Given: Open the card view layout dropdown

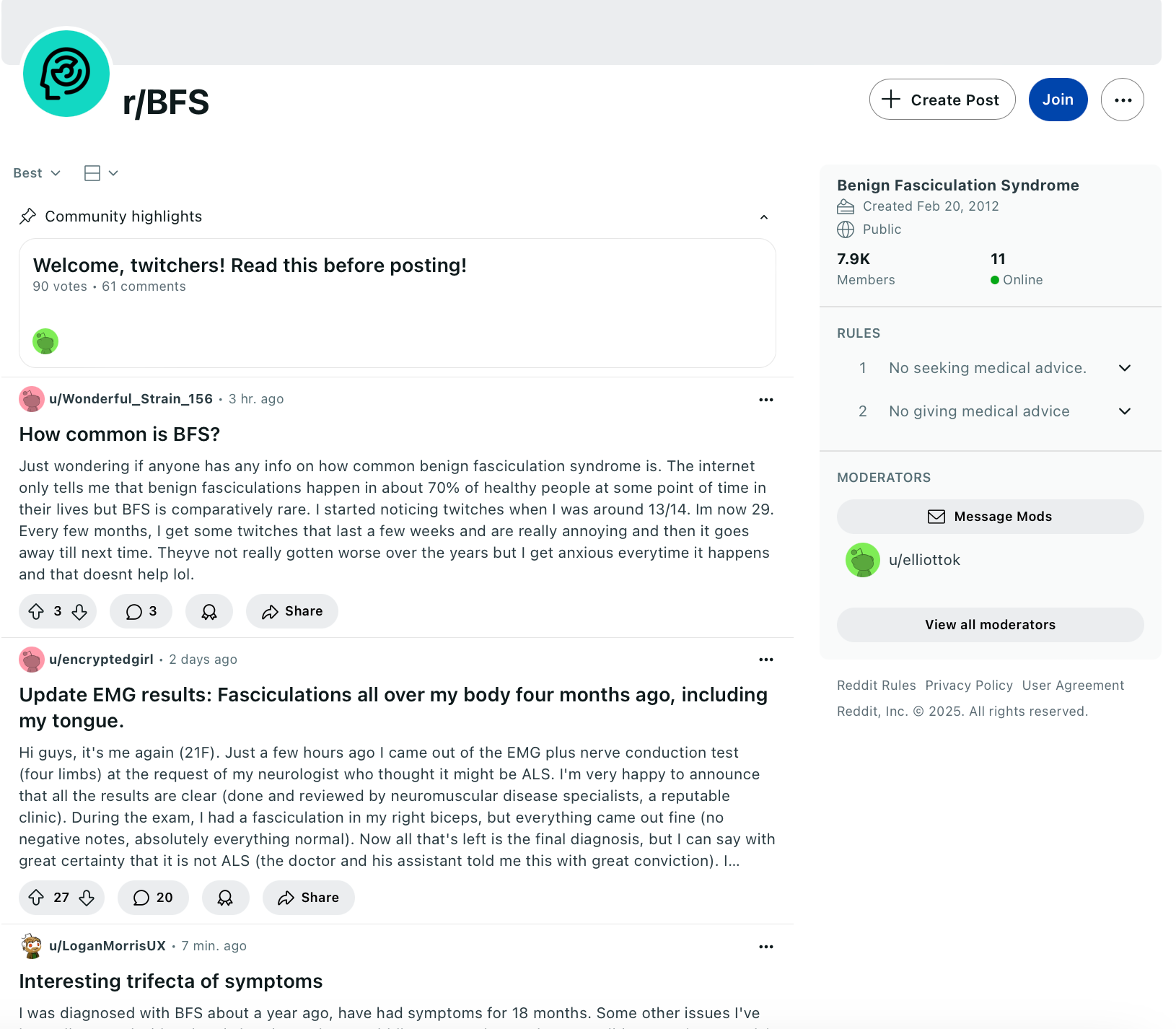Looking at the screenshot, I should 101,173.
